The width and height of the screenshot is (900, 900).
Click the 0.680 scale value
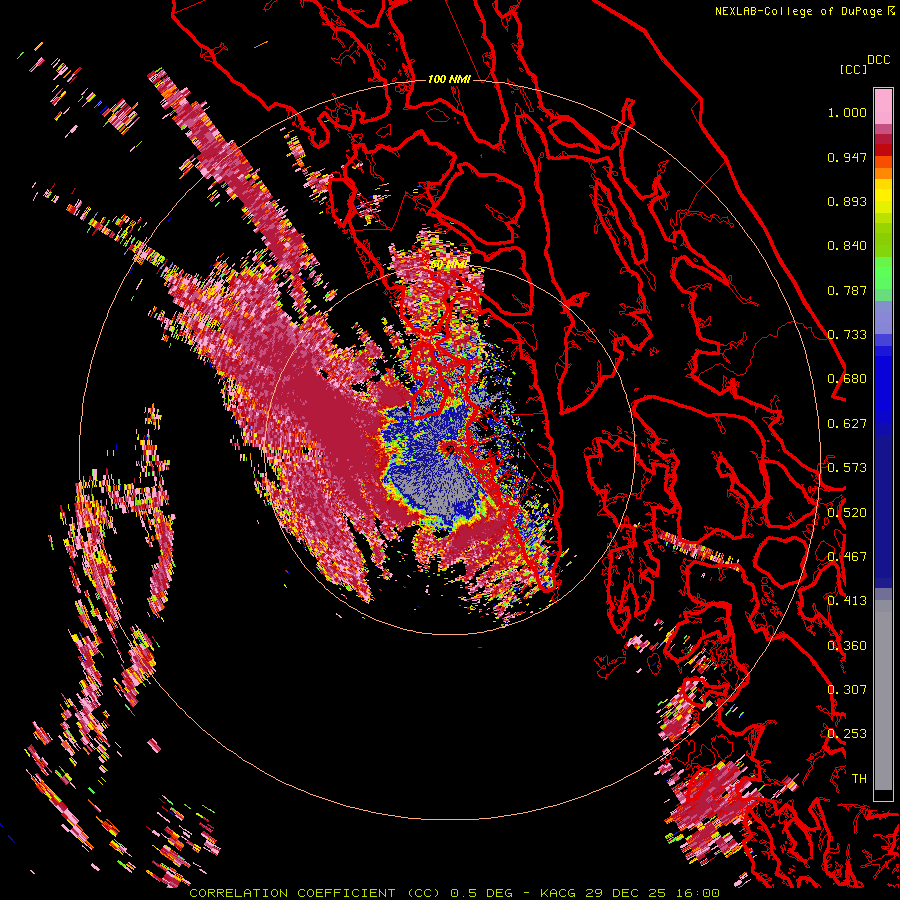pyautogui.click(x=847, y=379)
